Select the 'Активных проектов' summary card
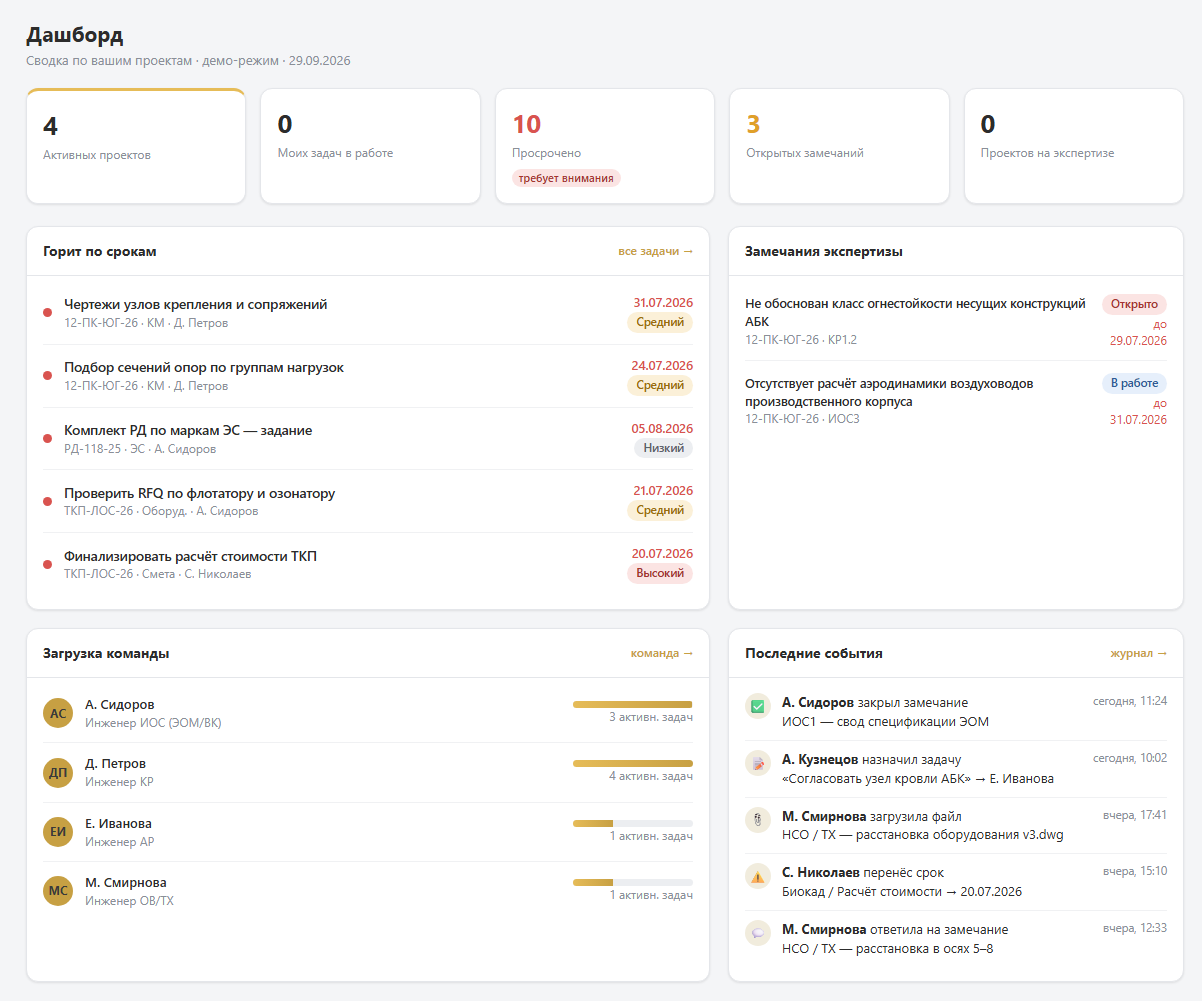Image resolution: width=1202 pixels, height=1001 pixels. coord(136,146)
